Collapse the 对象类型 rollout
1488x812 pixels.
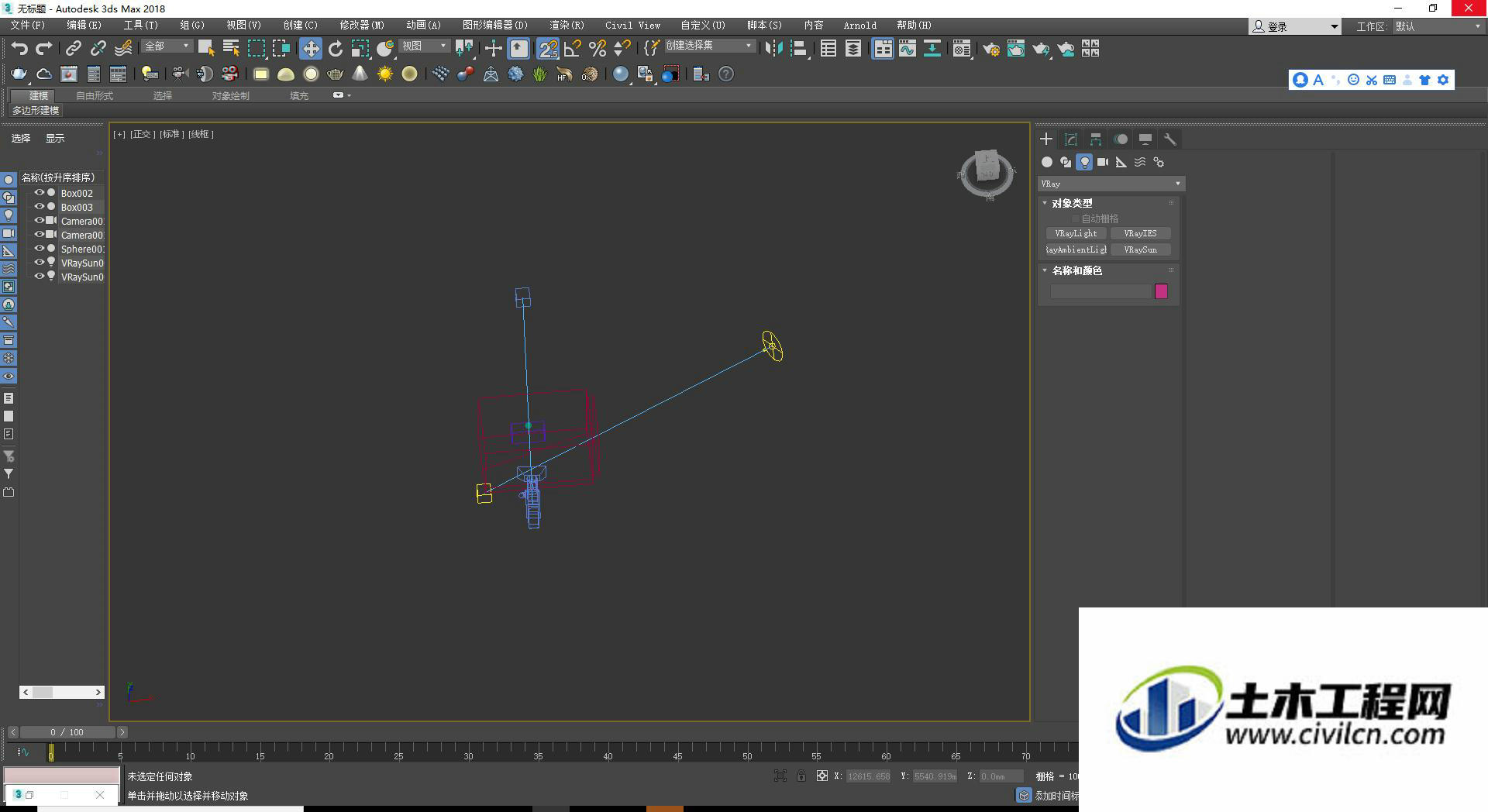[x=1044, y=203]
